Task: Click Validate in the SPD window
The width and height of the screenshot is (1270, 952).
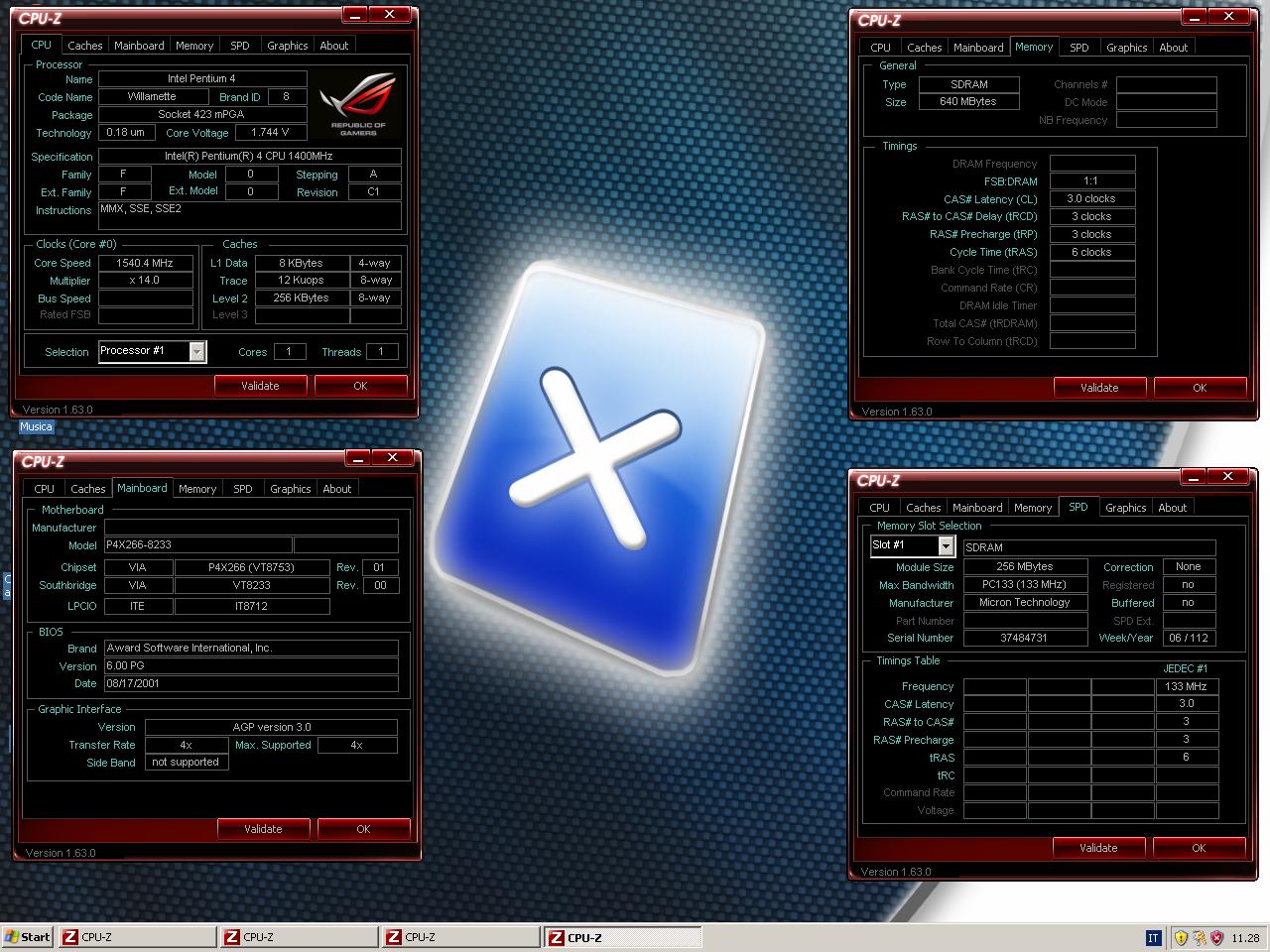Action: (1098, 848)
